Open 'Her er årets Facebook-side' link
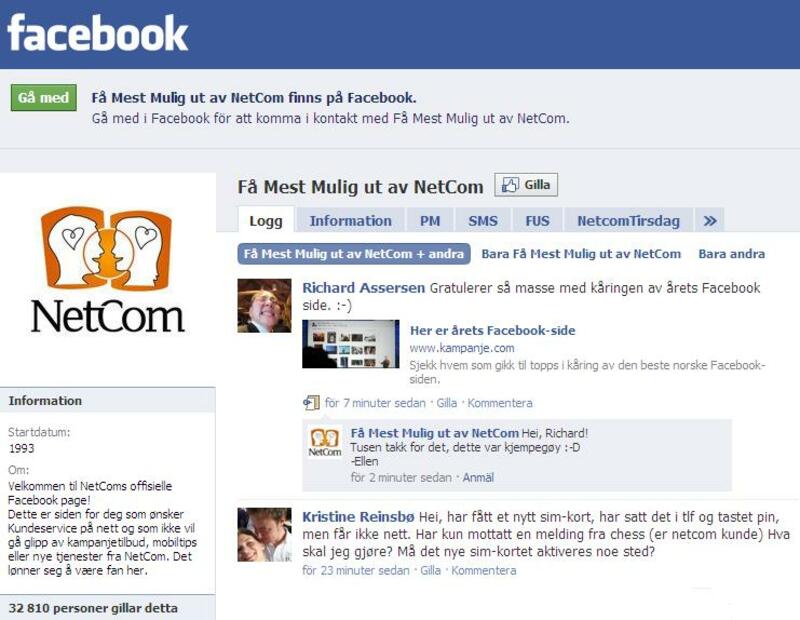The width and height of the screenshot is (800, 620). click(x=492, y=331)
